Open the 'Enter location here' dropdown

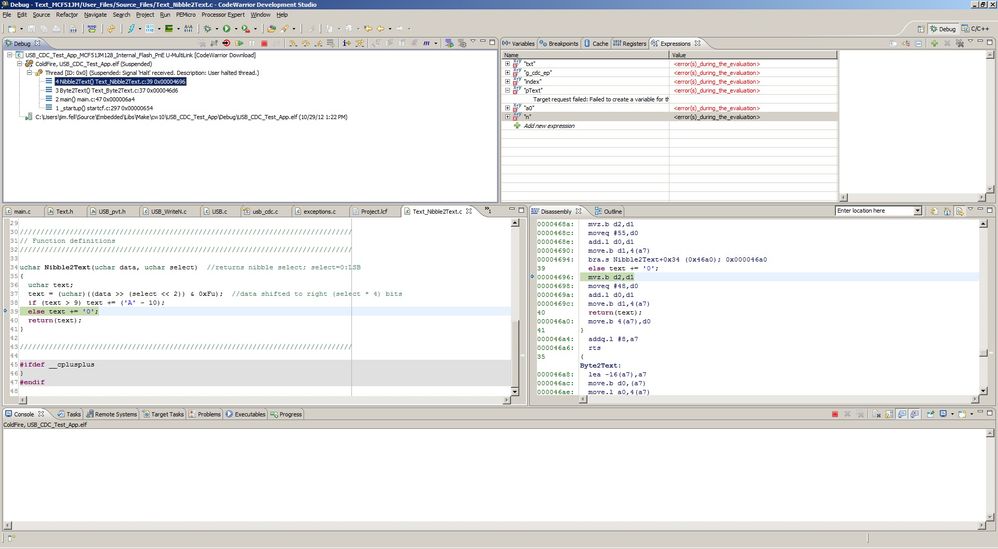(917, 211)
